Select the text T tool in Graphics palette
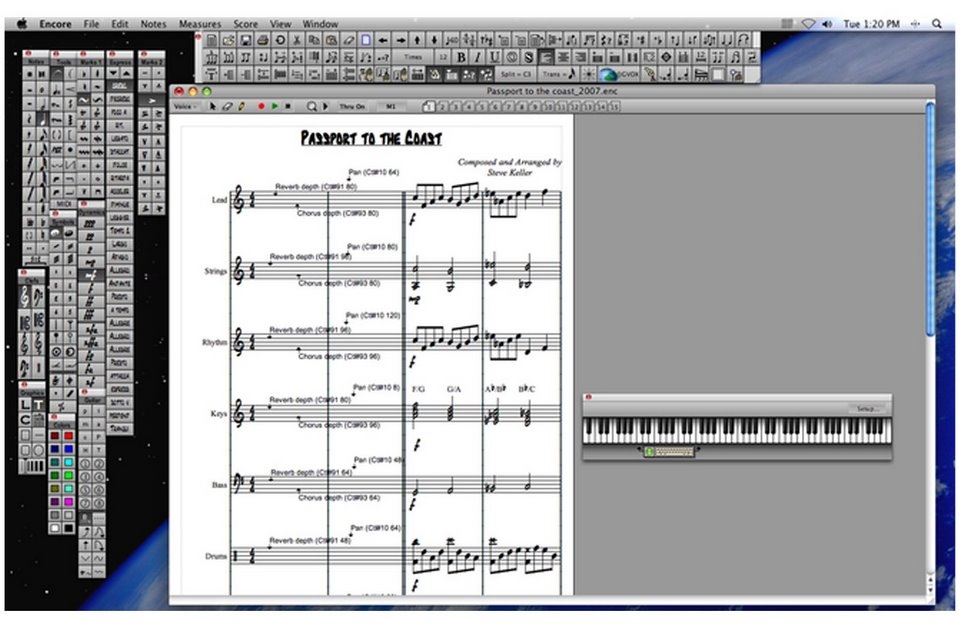Image resolution: width=960 pixels, height=628 pixels. click(x=38, y=405)
